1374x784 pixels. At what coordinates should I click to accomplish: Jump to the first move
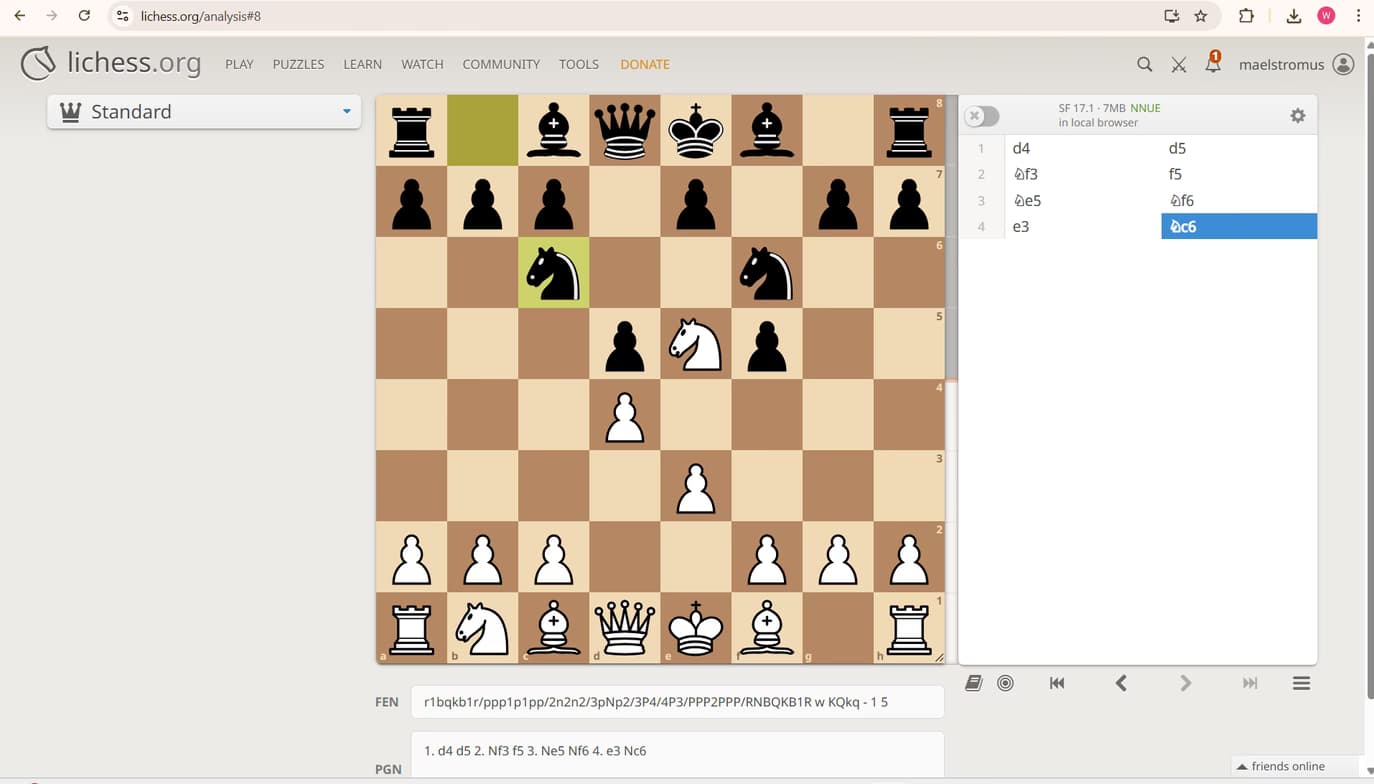click(x=1057, y=683)
